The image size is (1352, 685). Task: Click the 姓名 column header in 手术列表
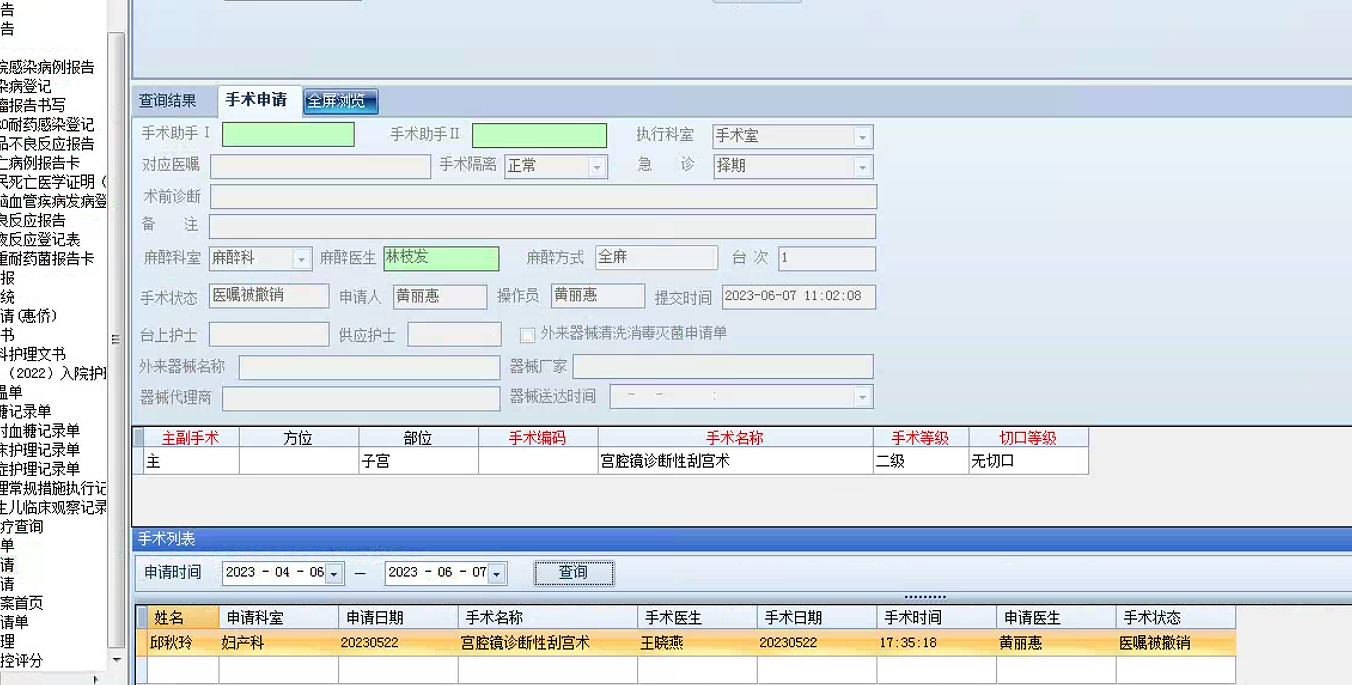click(183, 618)
